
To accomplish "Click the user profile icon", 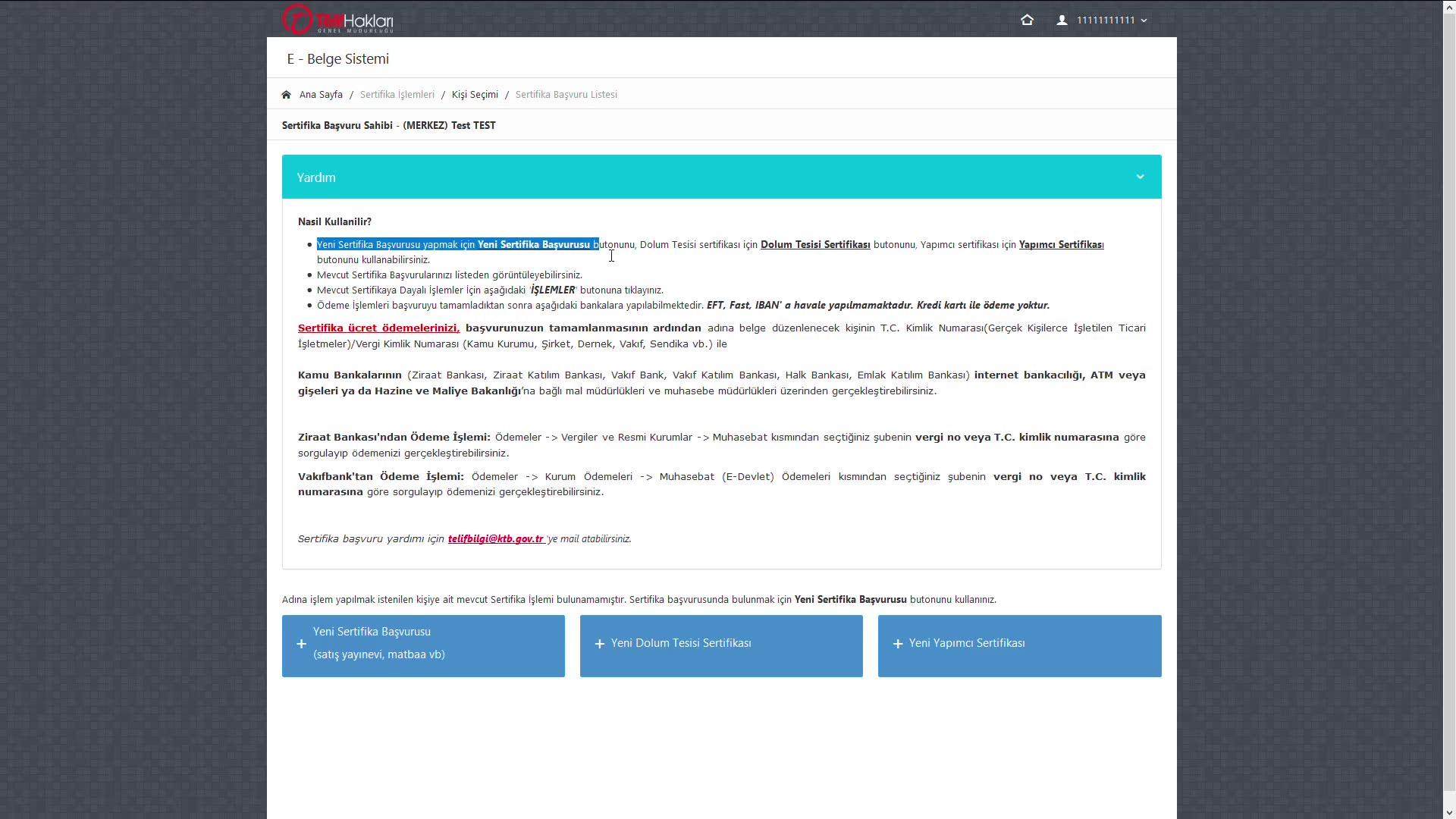I will click(x=1062, y=20).
